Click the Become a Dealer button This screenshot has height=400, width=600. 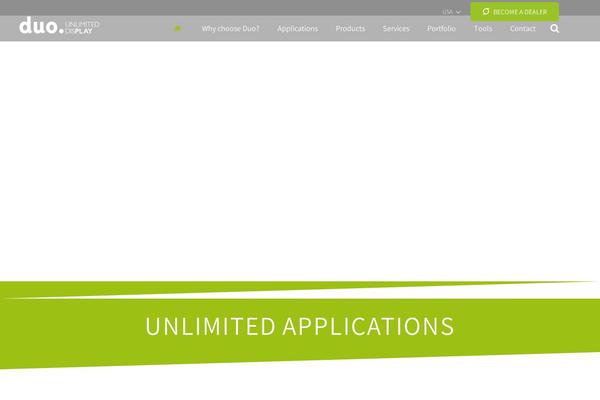pyautogui.click(x=515, y=12)
